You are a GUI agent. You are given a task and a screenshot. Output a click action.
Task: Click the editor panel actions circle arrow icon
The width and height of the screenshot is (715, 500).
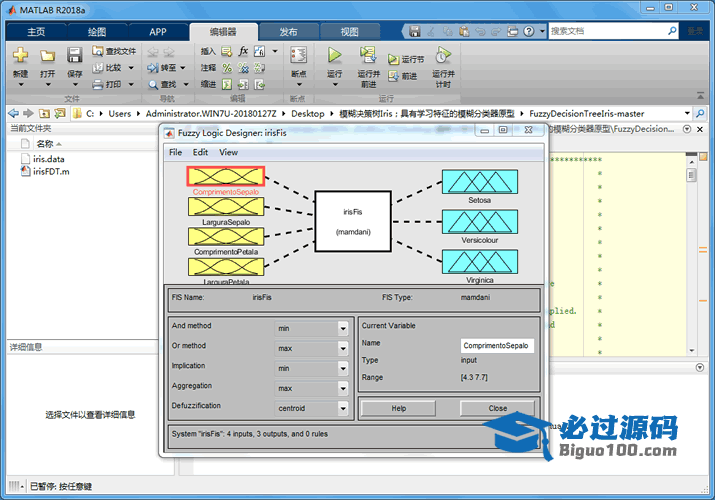687,129
